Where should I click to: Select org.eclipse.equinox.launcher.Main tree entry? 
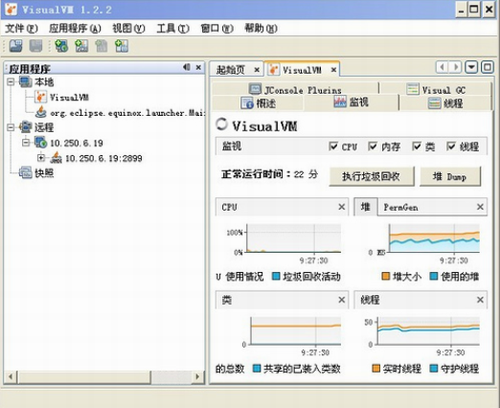click(127, 113)
